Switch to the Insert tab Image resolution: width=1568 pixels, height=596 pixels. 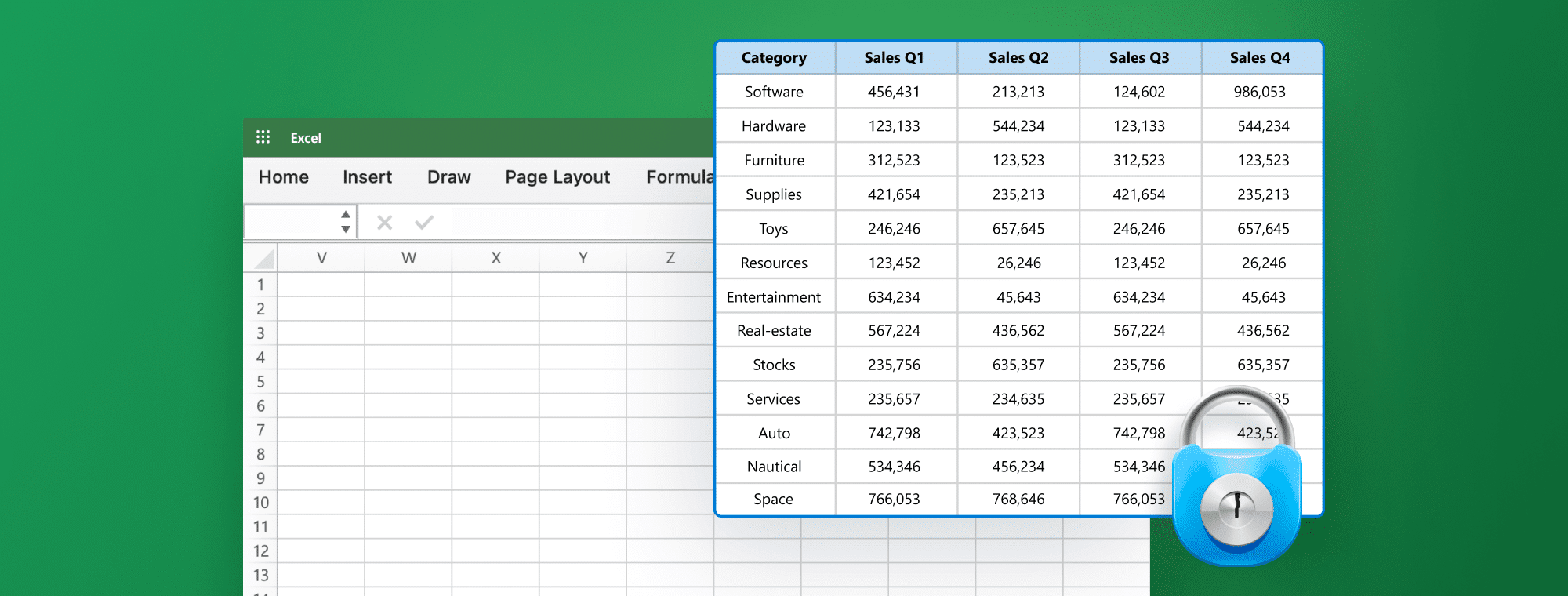(367, 177)
